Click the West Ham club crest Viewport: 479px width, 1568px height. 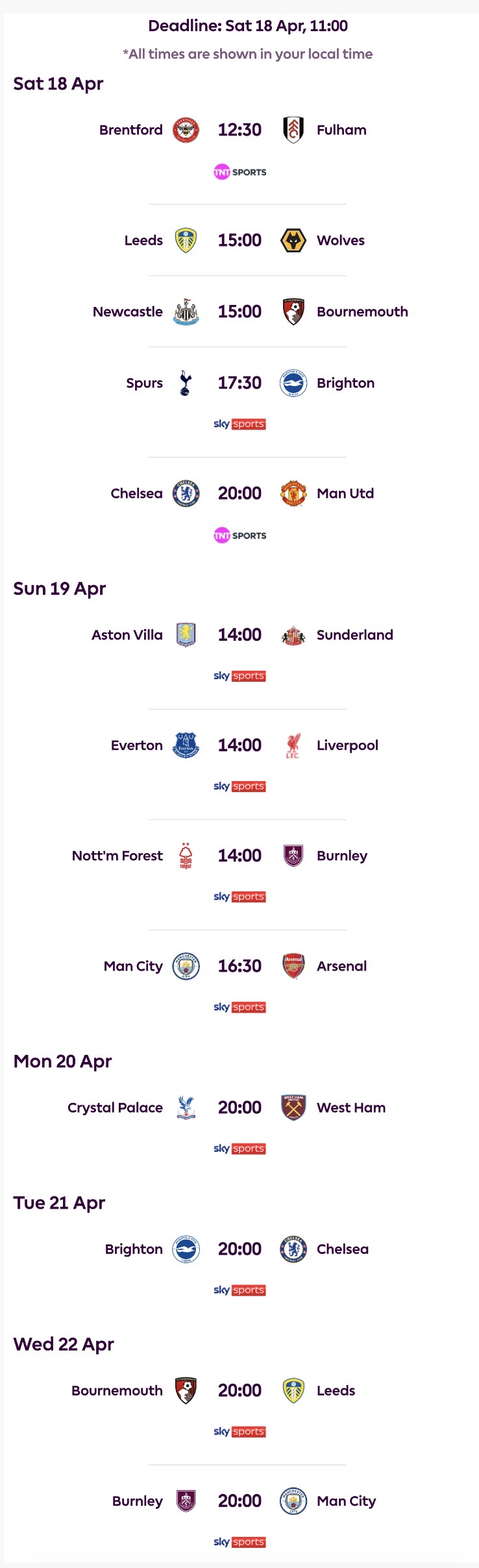click(293, 1107)
